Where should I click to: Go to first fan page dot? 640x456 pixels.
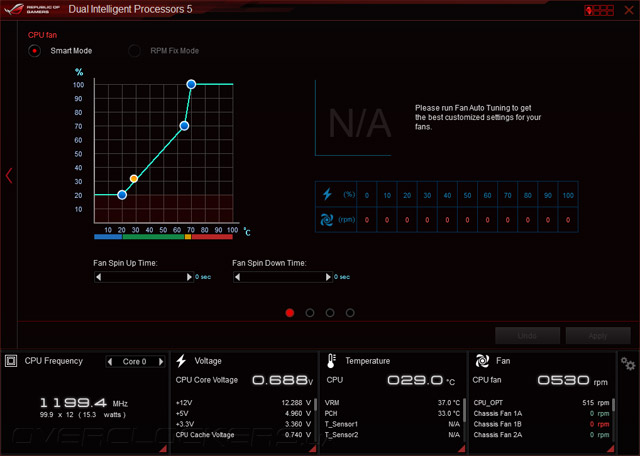tap(290, 313)
